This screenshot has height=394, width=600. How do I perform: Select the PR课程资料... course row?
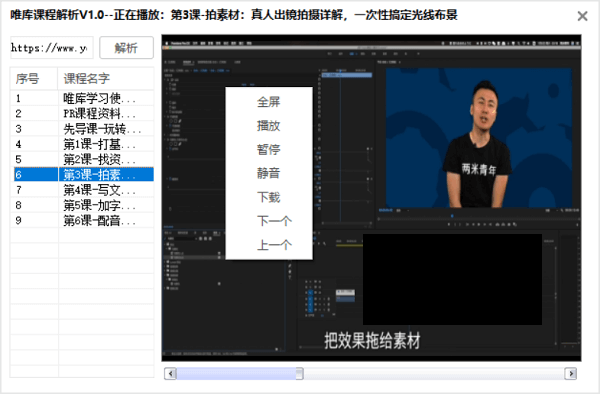pos(82,114)
